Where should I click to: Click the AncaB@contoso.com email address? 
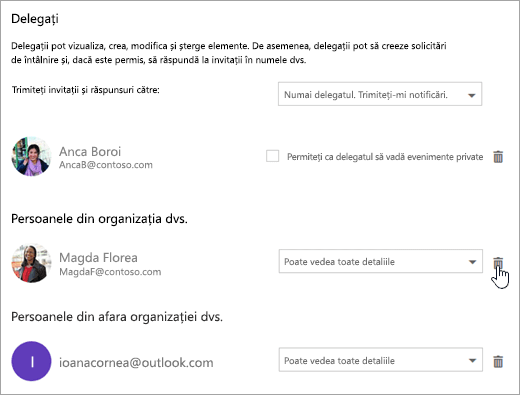106,165
